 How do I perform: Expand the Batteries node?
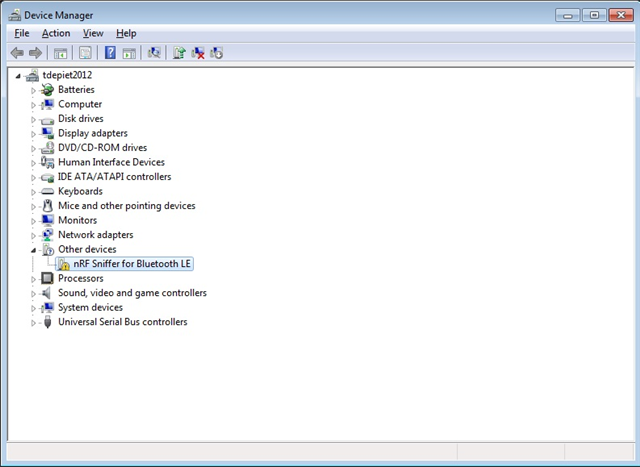coord(33,90)
